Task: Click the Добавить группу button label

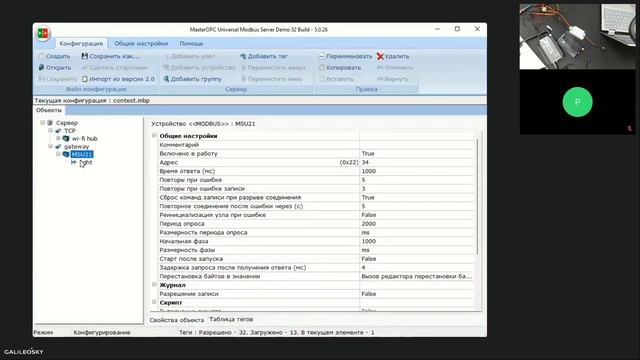Action: coord(196,79)
